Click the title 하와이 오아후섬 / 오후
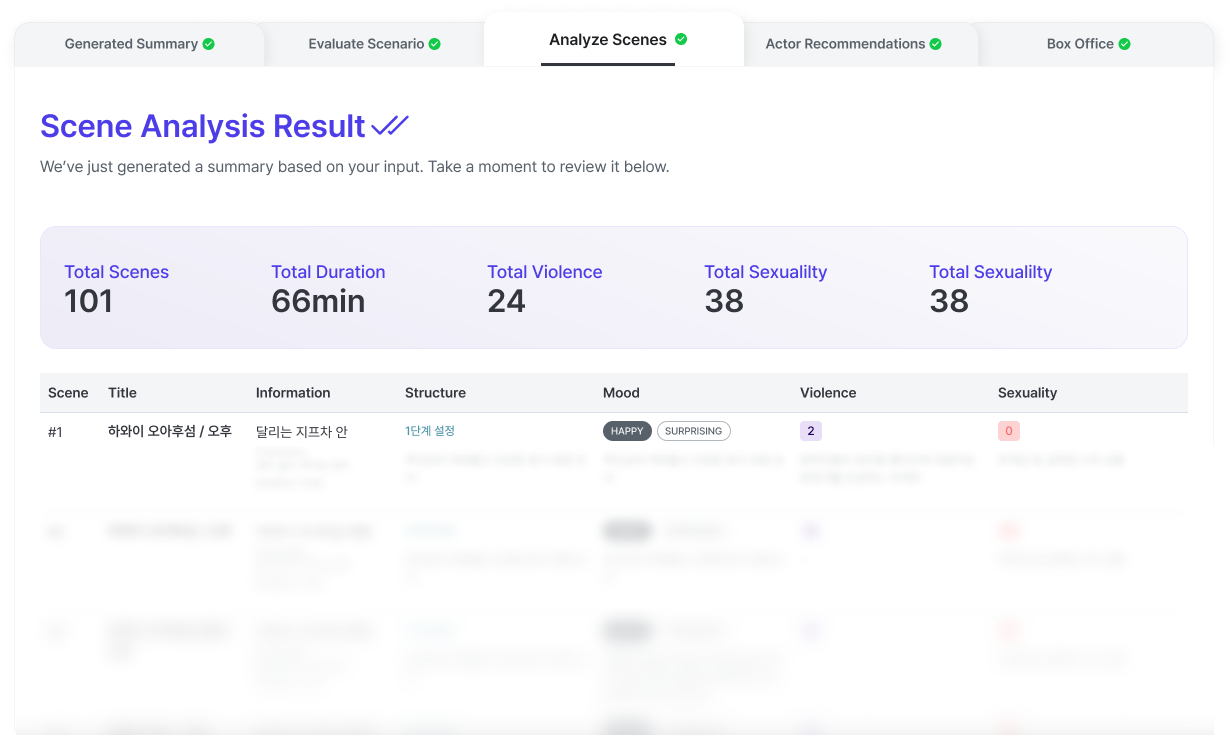Screen dimensions: 1232x735 (170, 432)
